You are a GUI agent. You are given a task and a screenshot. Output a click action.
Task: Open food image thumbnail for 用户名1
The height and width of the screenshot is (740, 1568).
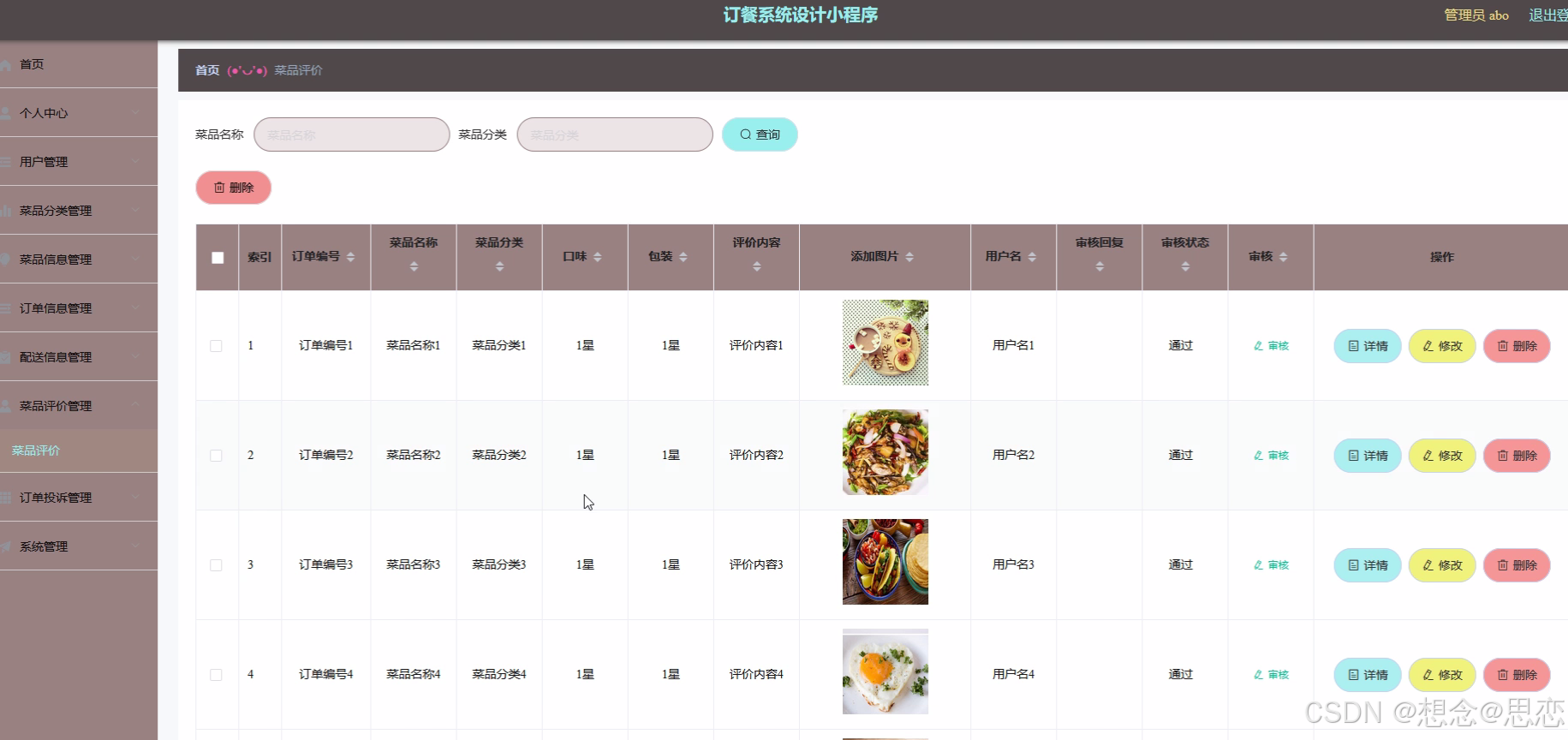coord(885,343)
